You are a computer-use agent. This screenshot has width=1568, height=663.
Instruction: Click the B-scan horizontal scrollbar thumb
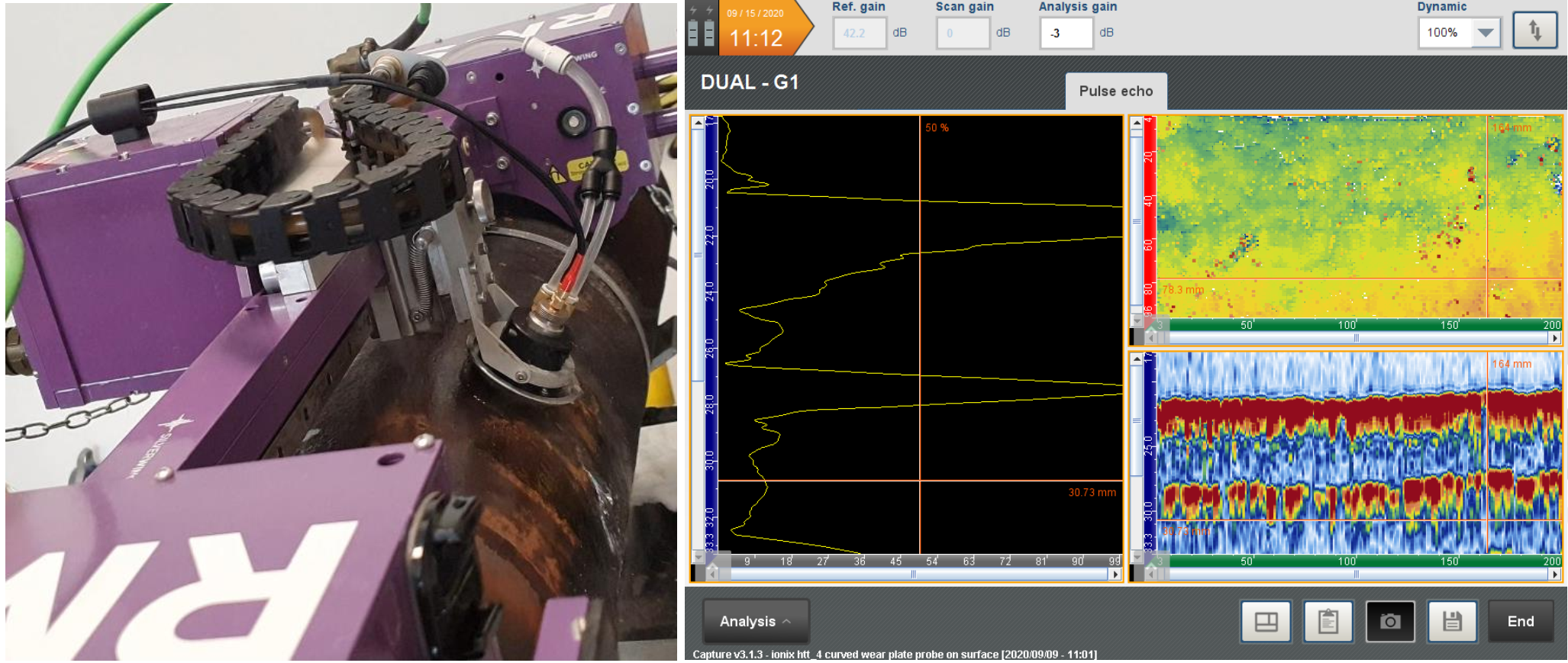[1357, 574]
